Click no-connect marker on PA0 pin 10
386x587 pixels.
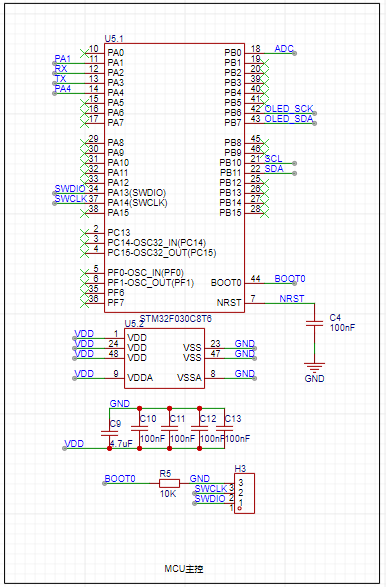click(x=85, y=53)
